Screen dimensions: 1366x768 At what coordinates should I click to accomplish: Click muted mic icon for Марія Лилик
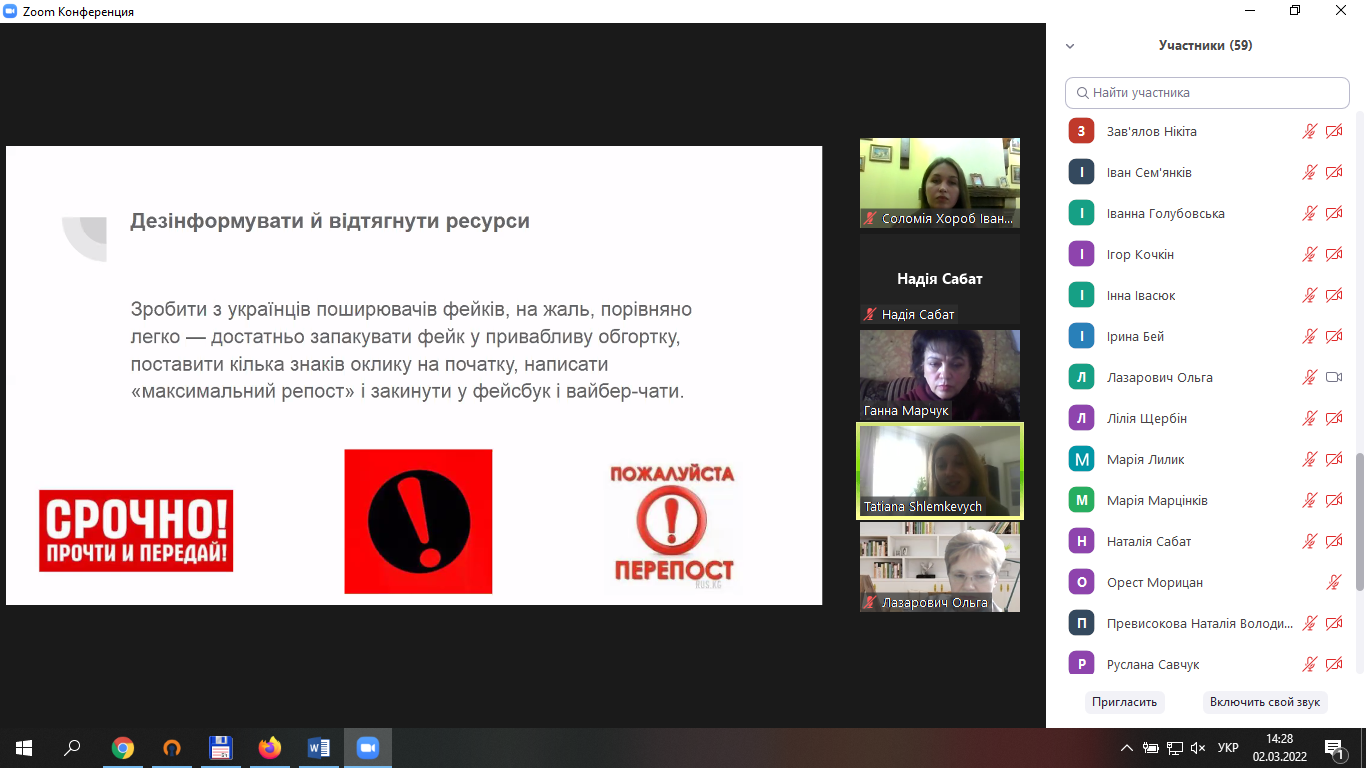coord(1309,459)
